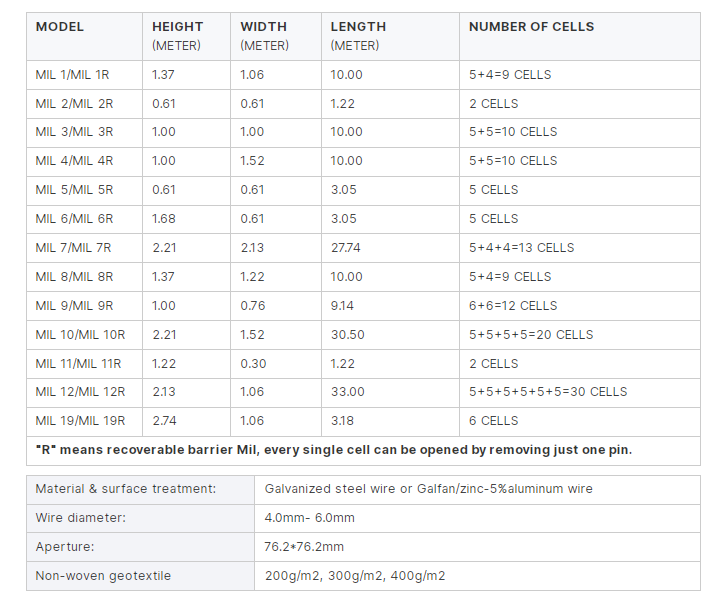Select the MIL 1/MIL 1R model cell
Viewport: 722px width, 601px height.
[85, 75]
